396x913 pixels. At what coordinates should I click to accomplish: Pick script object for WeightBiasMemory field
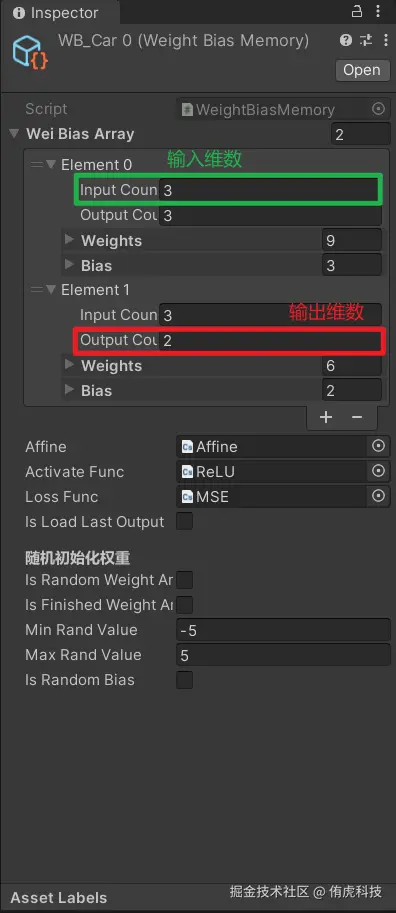pyautogui.click(x=379, y=109)
